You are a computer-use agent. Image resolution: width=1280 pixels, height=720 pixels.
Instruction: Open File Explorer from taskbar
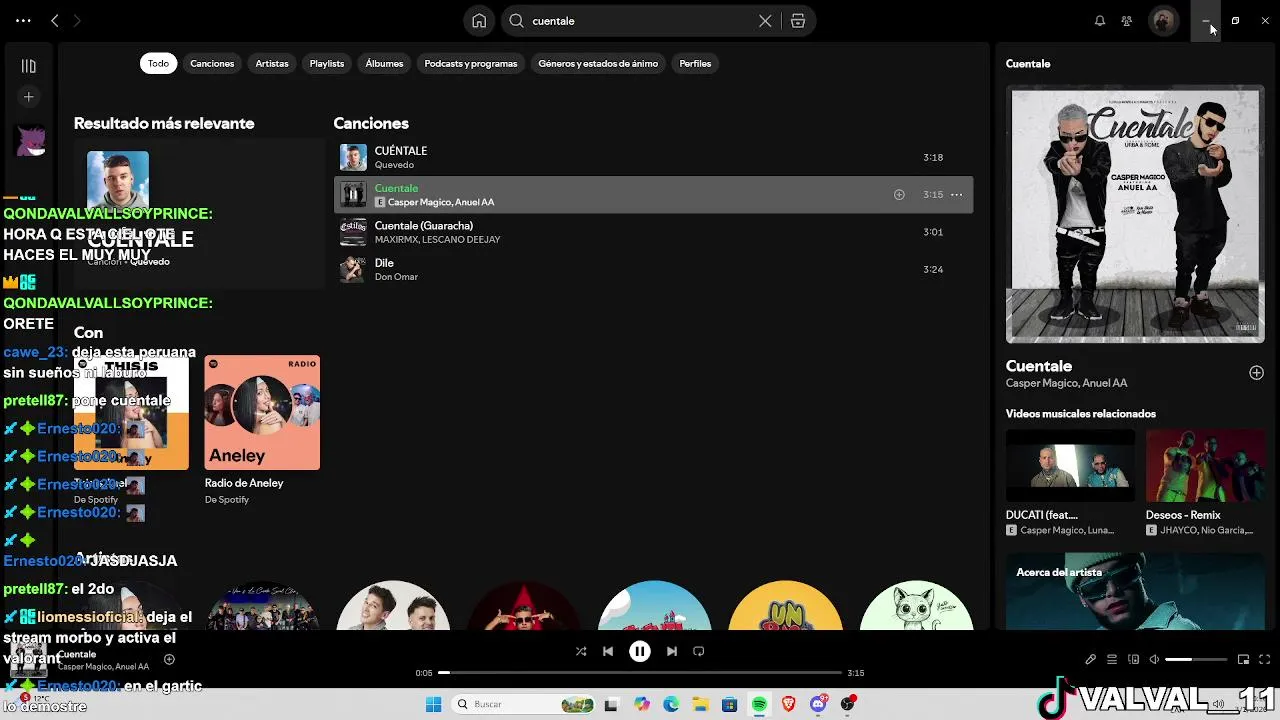(x=700, y=704)
